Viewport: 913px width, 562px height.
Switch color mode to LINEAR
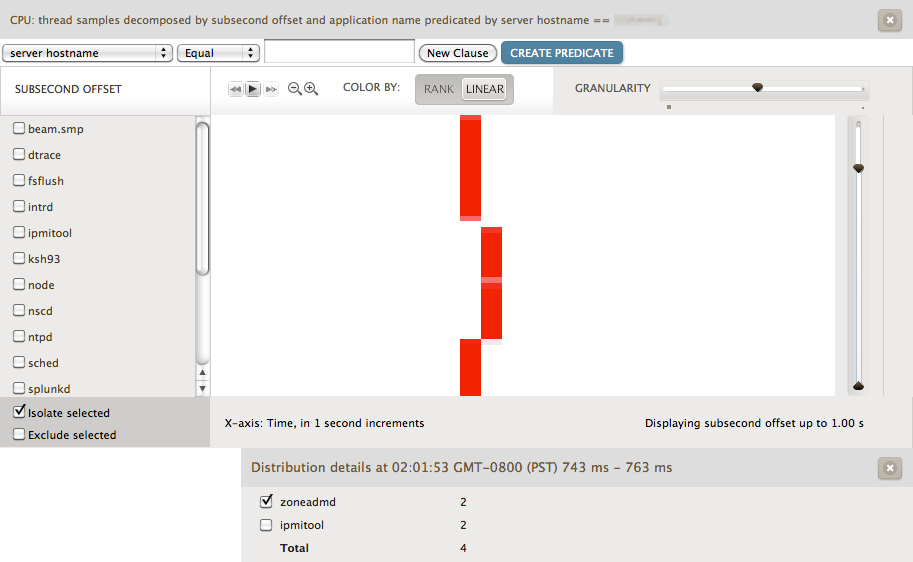tap(485, 89)
